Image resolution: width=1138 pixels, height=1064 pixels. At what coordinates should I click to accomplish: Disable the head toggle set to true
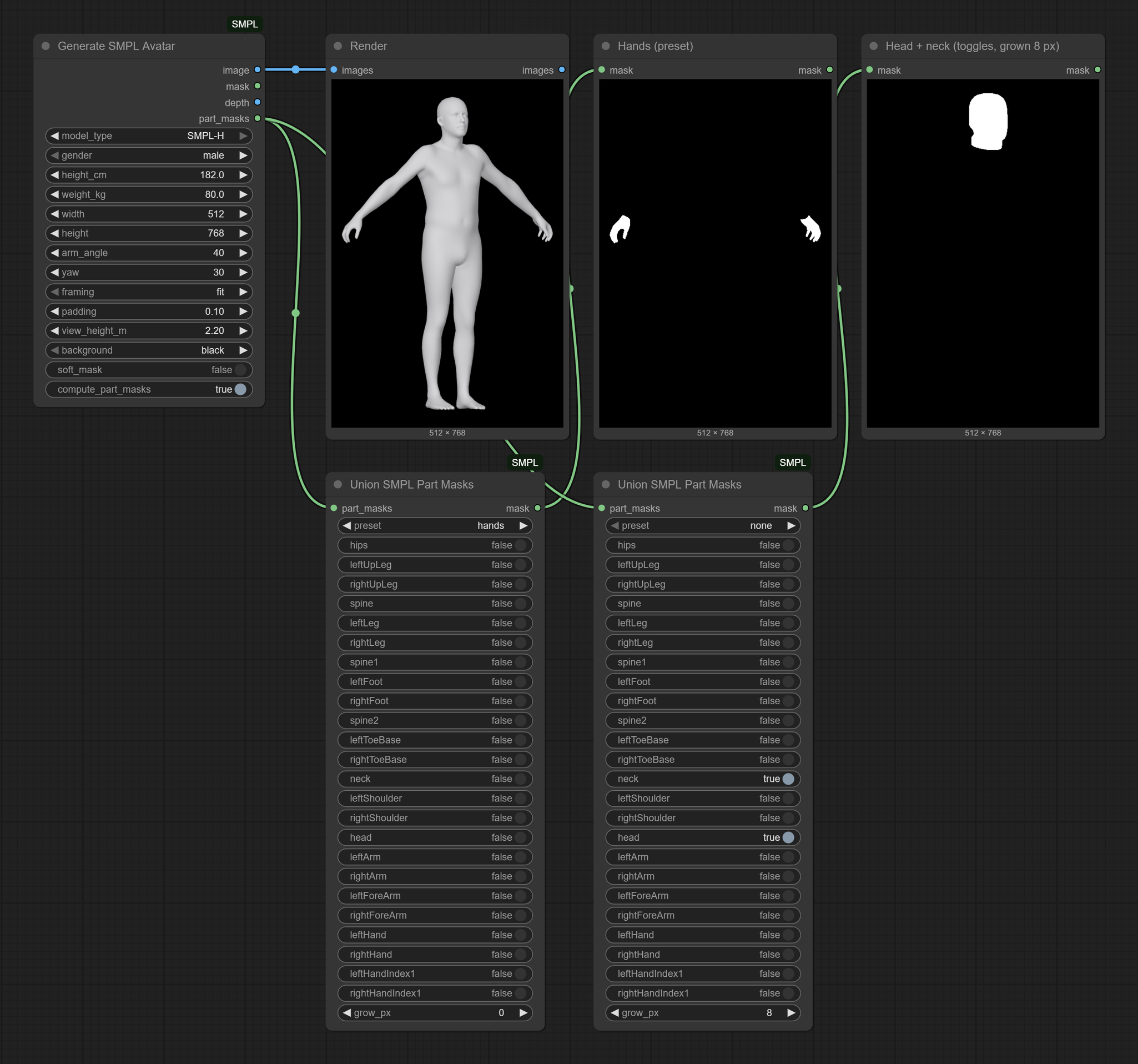pyautogui.click(x=702, y=837)
